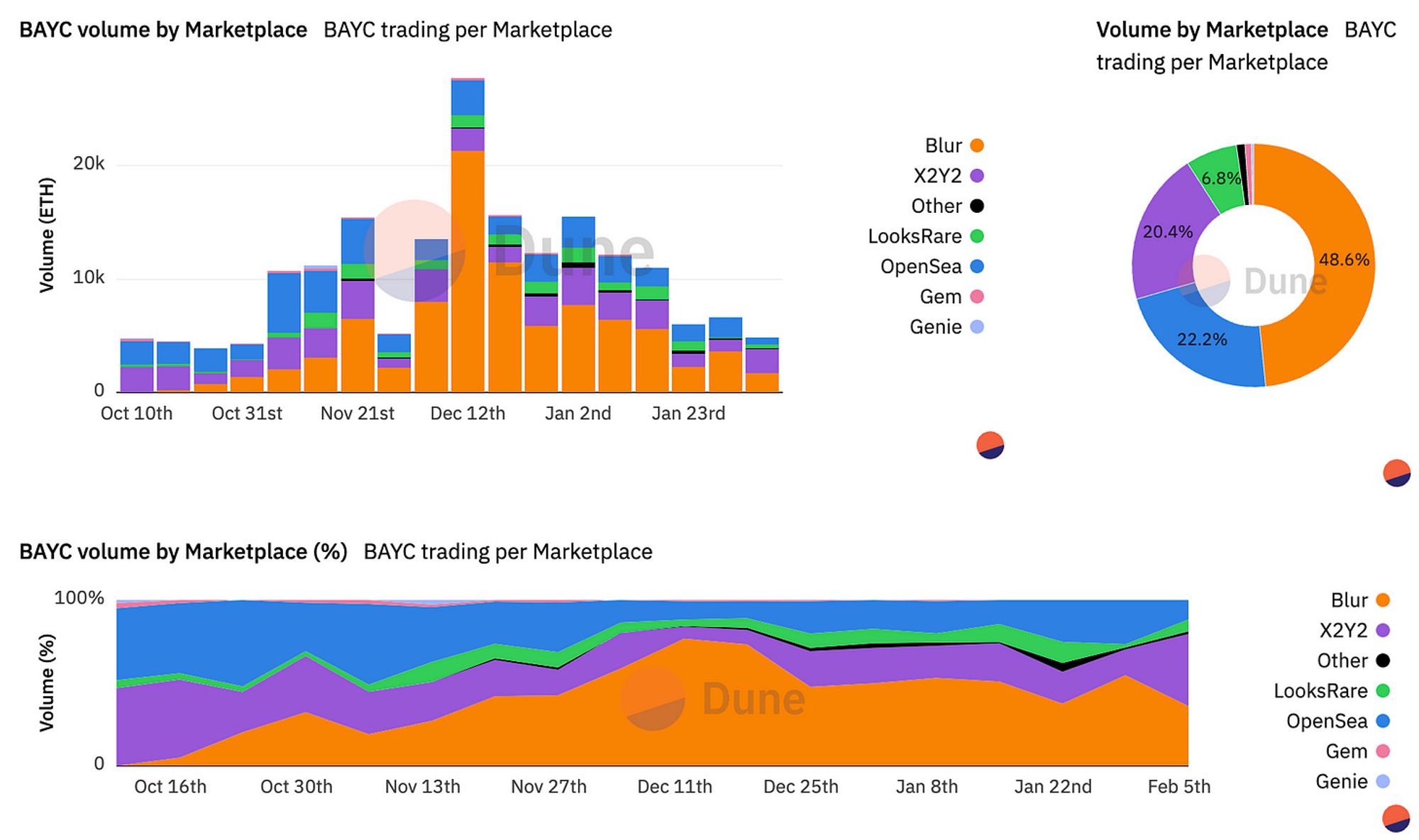Click the Dune logo below bar chart legend
Image resolution: width=1419 pixels, height=840 pixels.
pyautogui.click(x=990, y=446)
